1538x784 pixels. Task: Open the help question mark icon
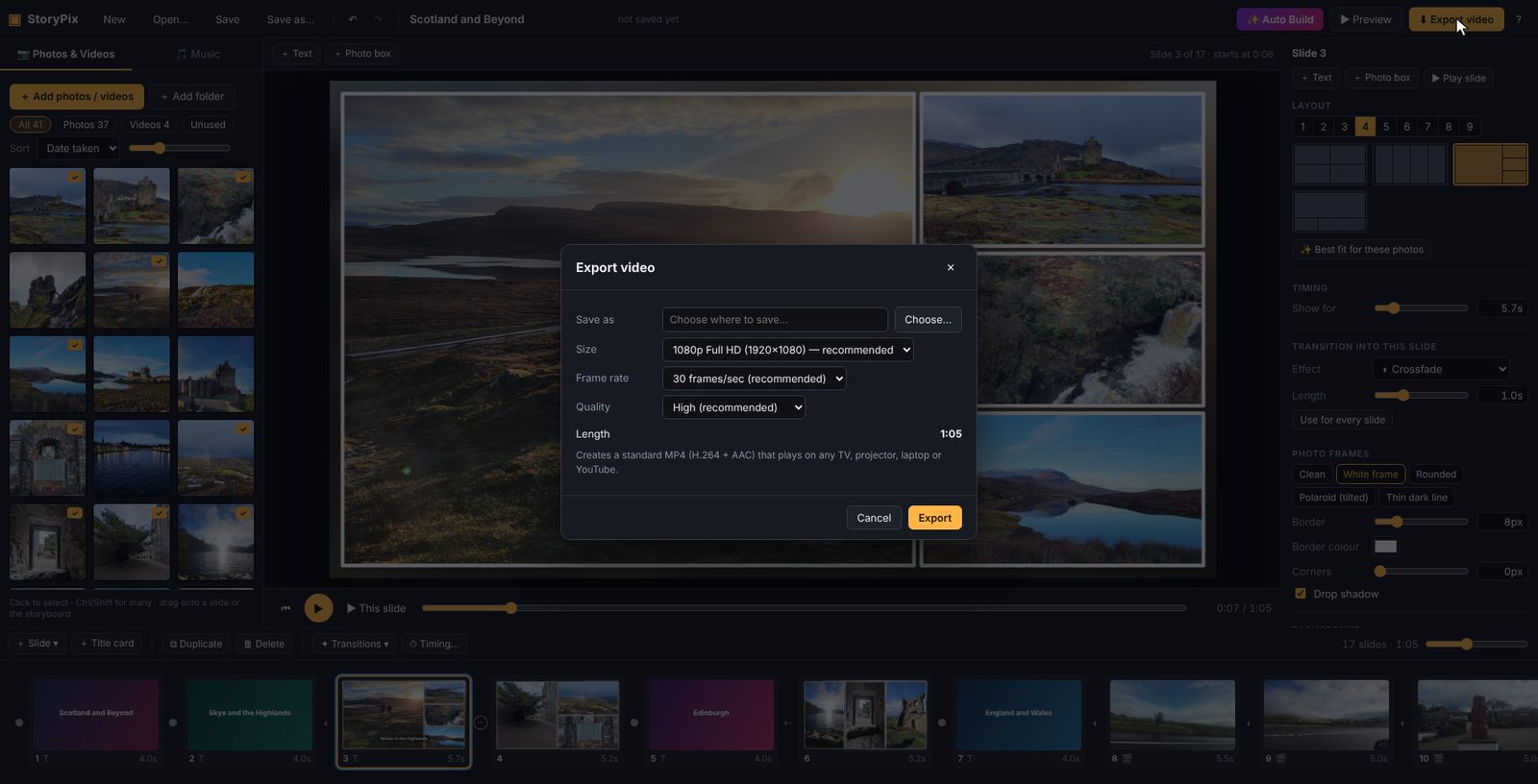tap(1519, 19)
